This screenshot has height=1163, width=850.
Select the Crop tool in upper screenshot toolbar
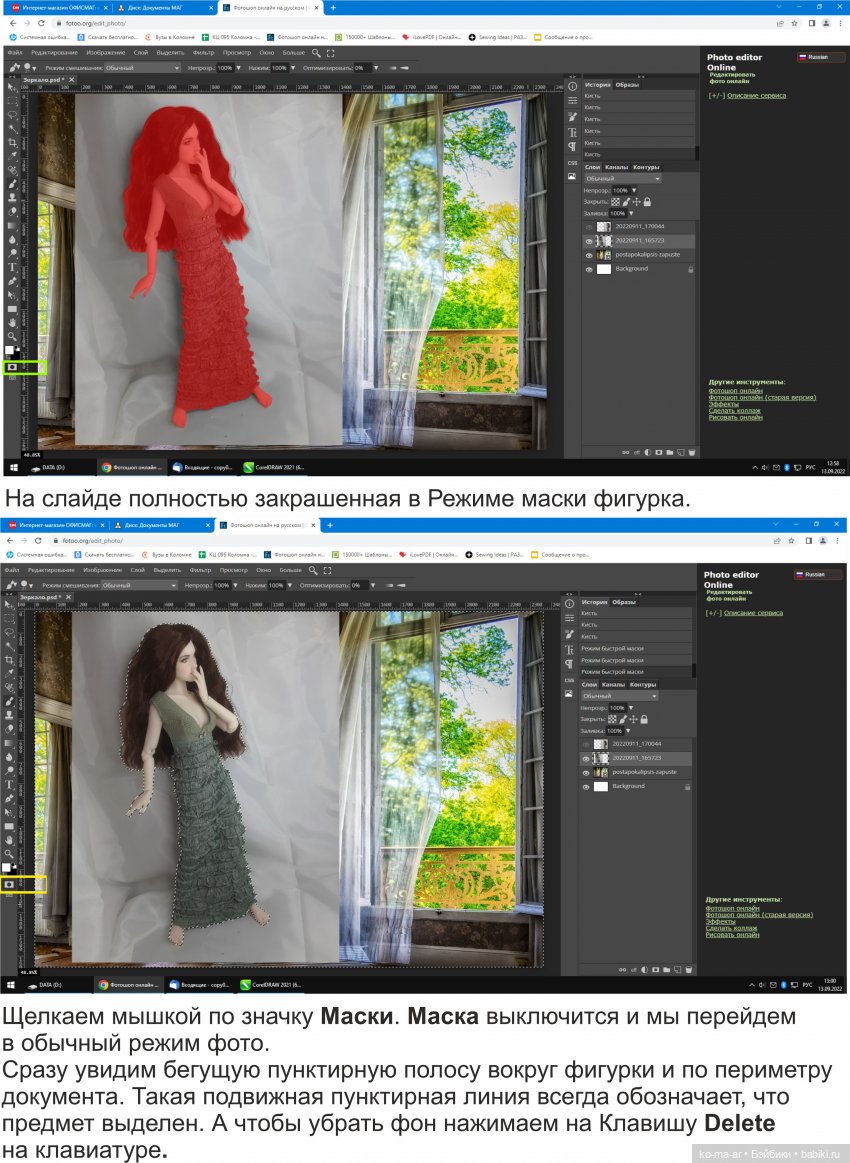tap(12, 142)
